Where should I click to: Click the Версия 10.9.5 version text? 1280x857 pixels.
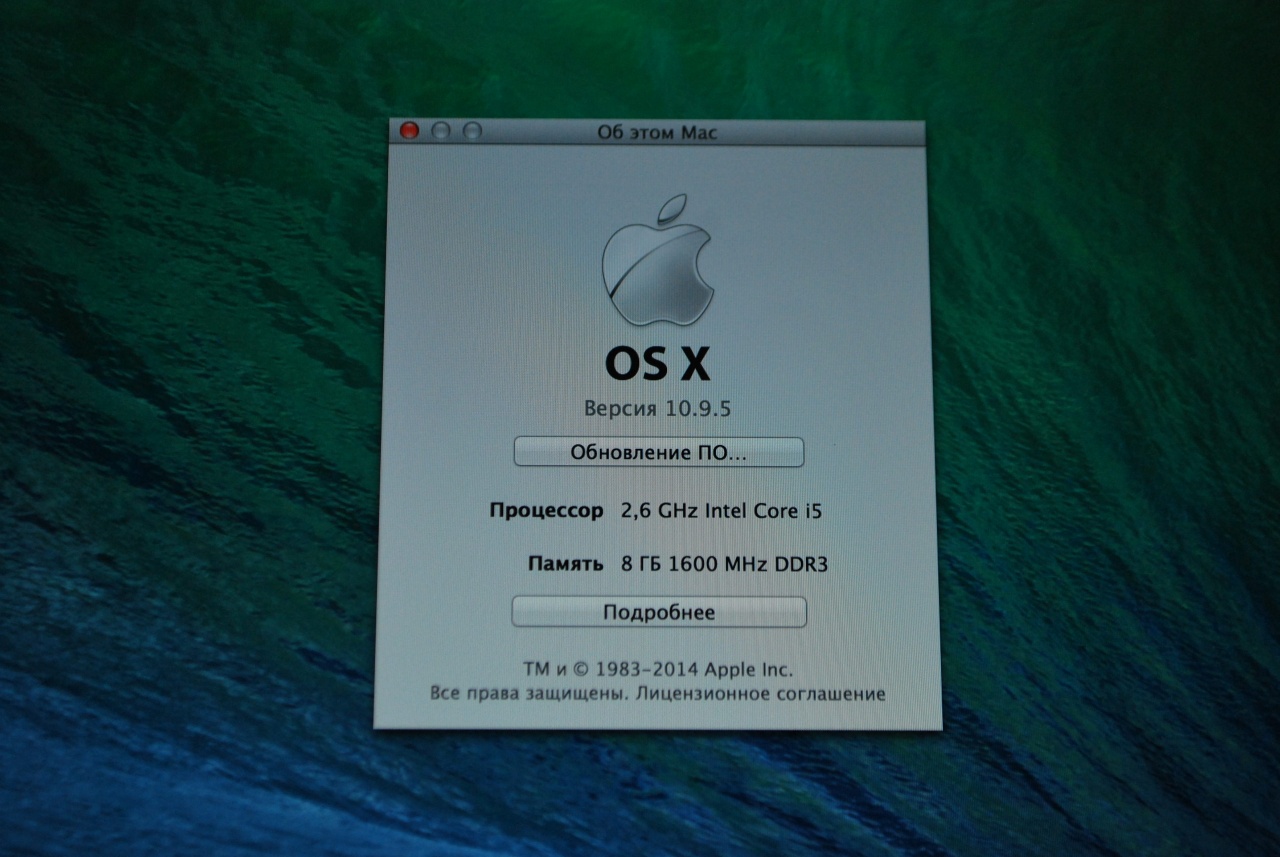658,408
